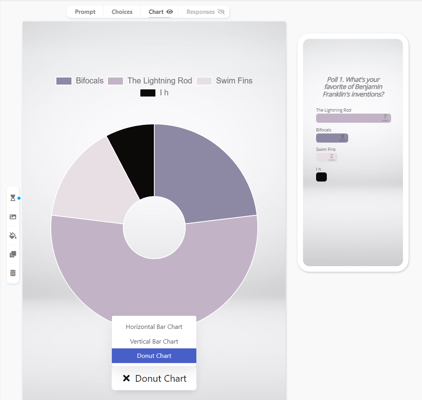This screenshot has height=400, width=422.
Task: Select the highlighted Donut Chart option
Action: click(x=154, y=356)
